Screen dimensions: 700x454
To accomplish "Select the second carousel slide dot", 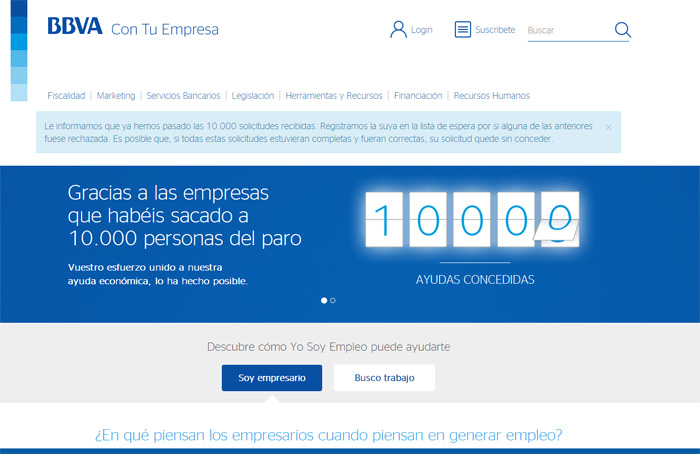I will point(333,300).
